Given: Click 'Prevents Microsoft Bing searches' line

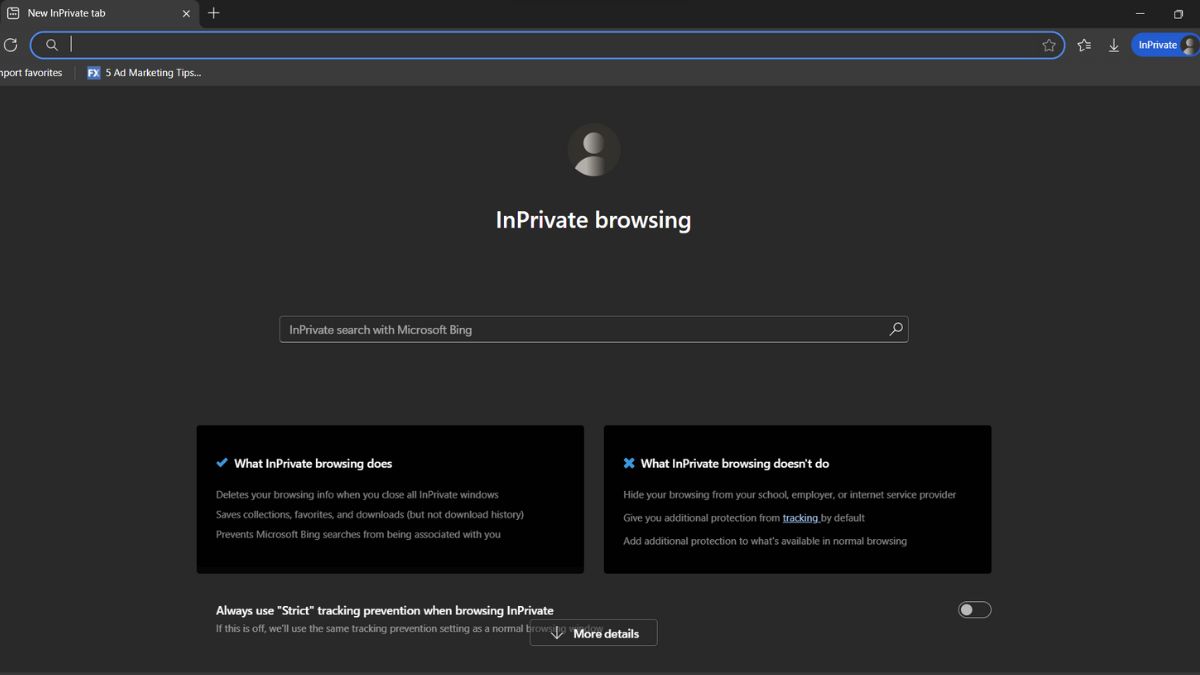Looking at the screenshot, I should [x=359, y=535].
